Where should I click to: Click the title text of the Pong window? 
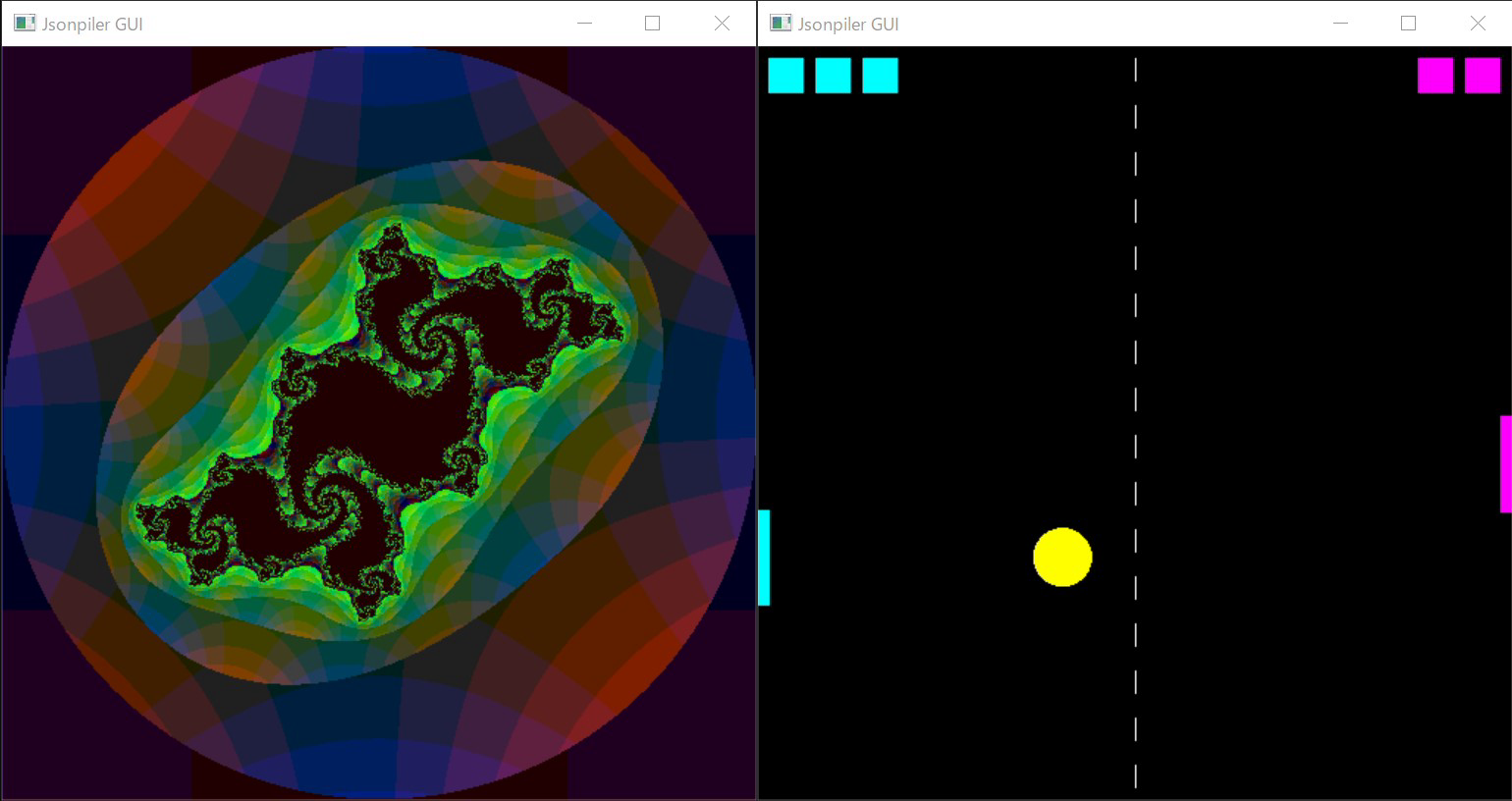point(848,25)
